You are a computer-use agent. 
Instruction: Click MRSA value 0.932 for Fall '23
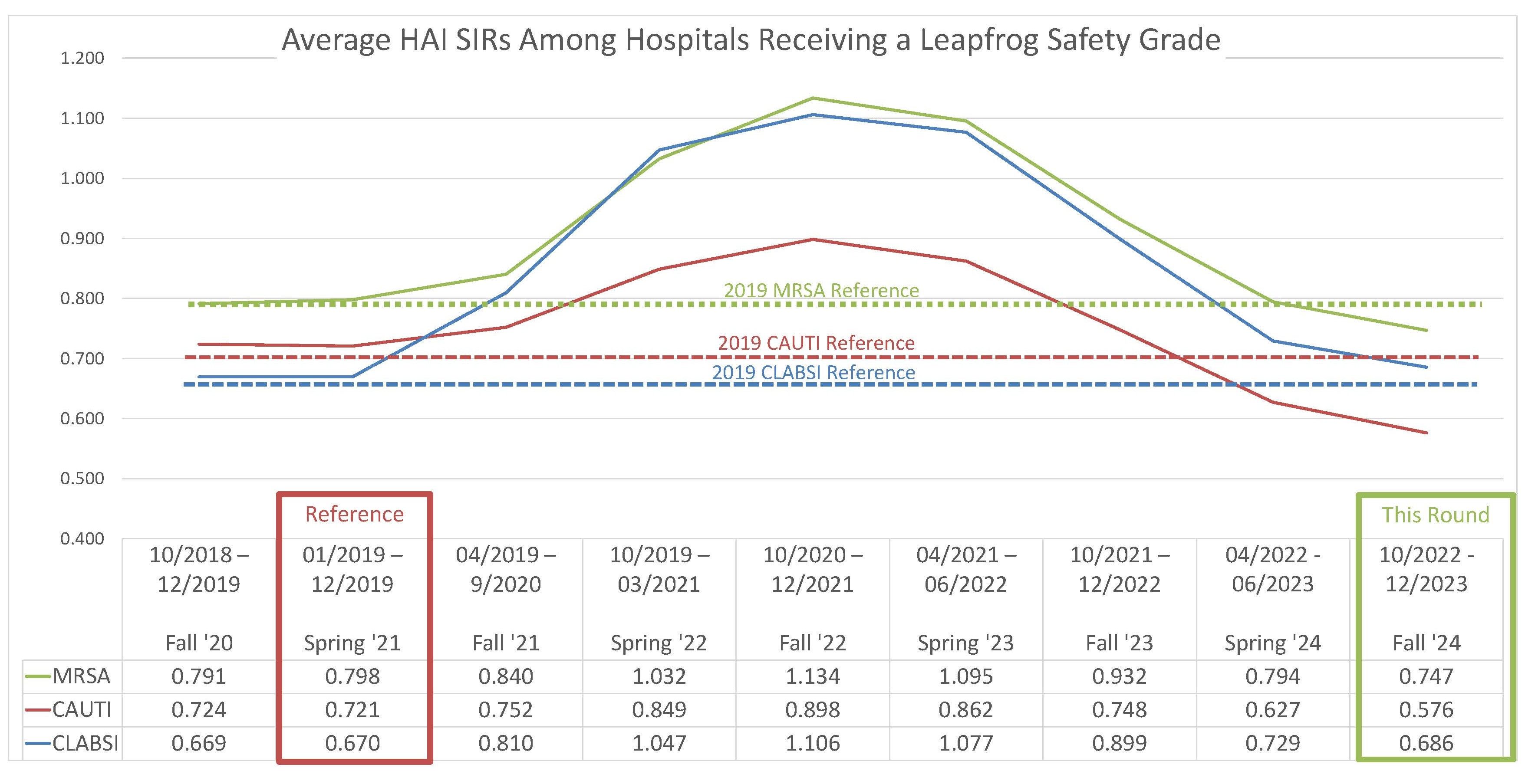point(1119,676)
